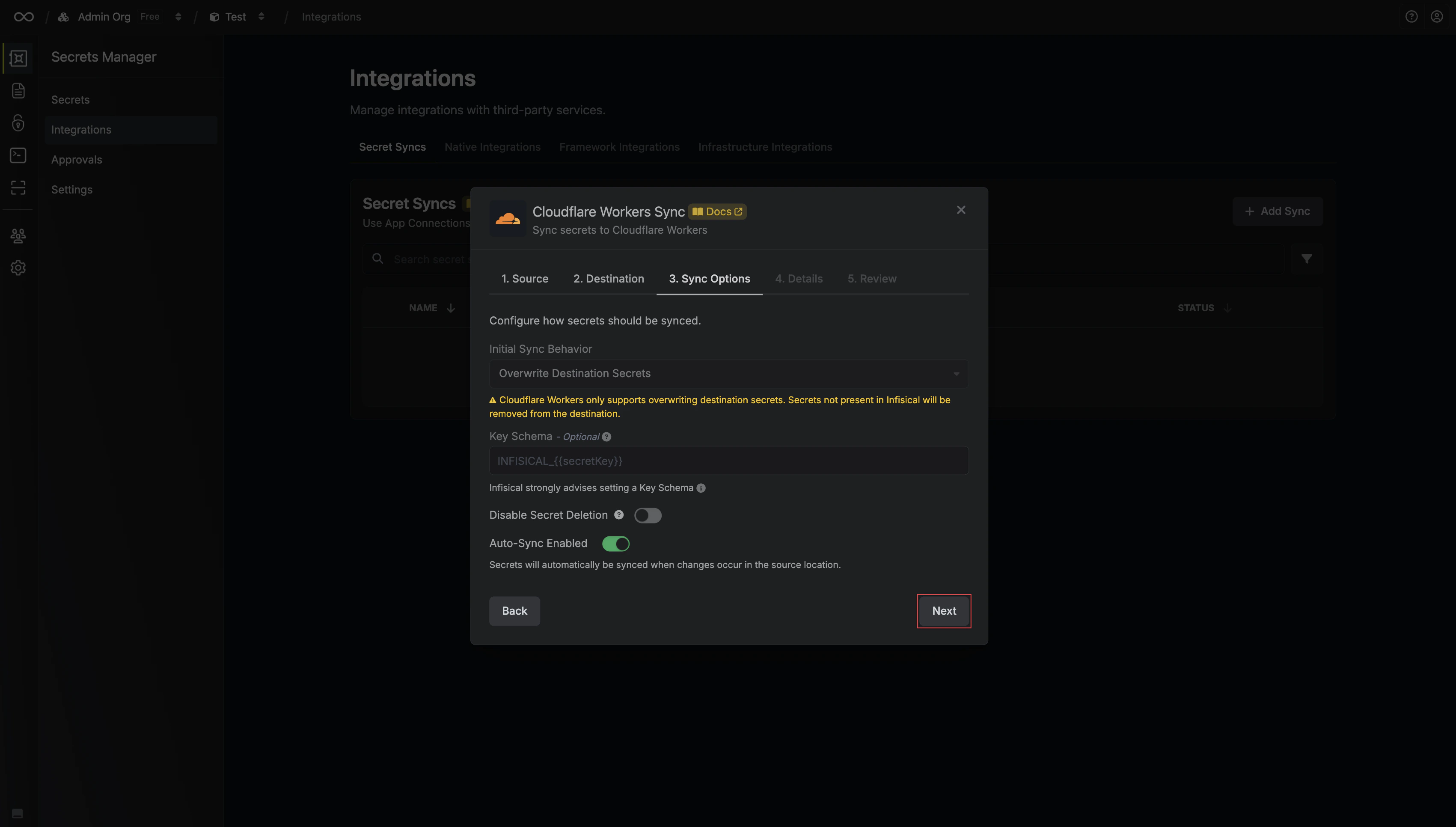The height and width of the screenshot is (827, 1456).
Task: Open the scan icon in the left rail
Action: tap(18, 187)
